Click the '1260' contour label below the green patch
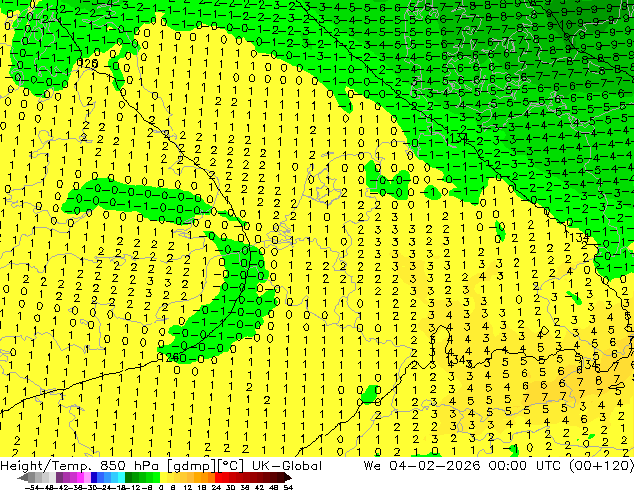The width and height of the screenshot is (634, 490). (172, 357)
